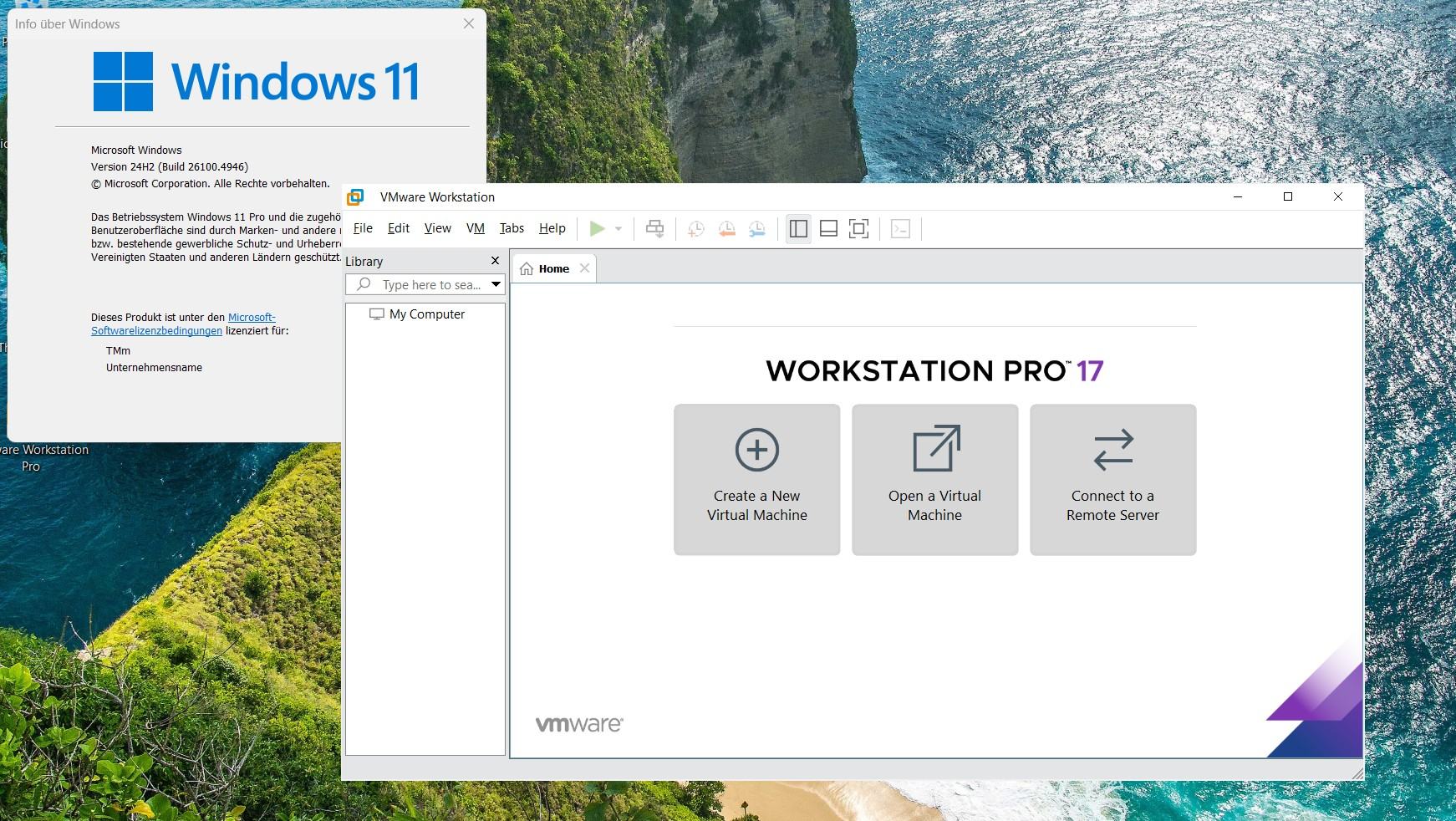Click the "Microsoft Windows" text in the info dialog
1456x821 pixels.
[136, 150]
